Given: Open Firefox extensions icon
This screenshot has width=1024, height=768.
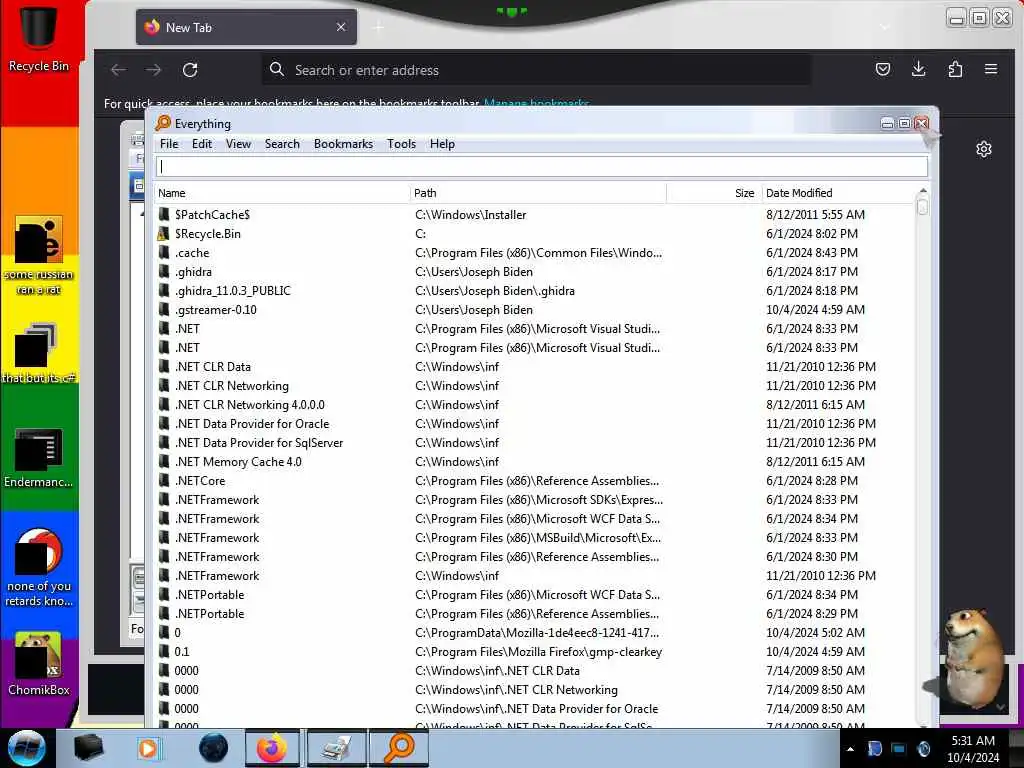Looking at the screenshot, I should pos(955,69).
